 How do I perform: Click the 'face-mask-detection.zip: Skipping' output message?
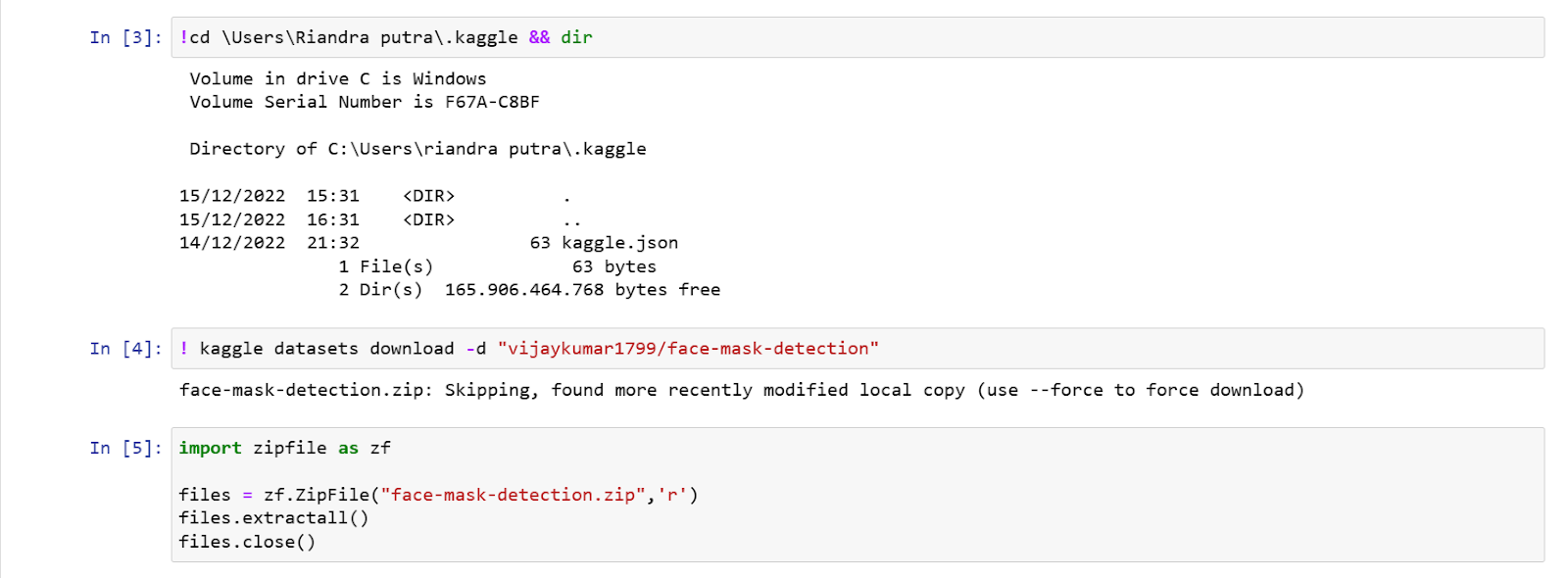[x=742, y=390]
